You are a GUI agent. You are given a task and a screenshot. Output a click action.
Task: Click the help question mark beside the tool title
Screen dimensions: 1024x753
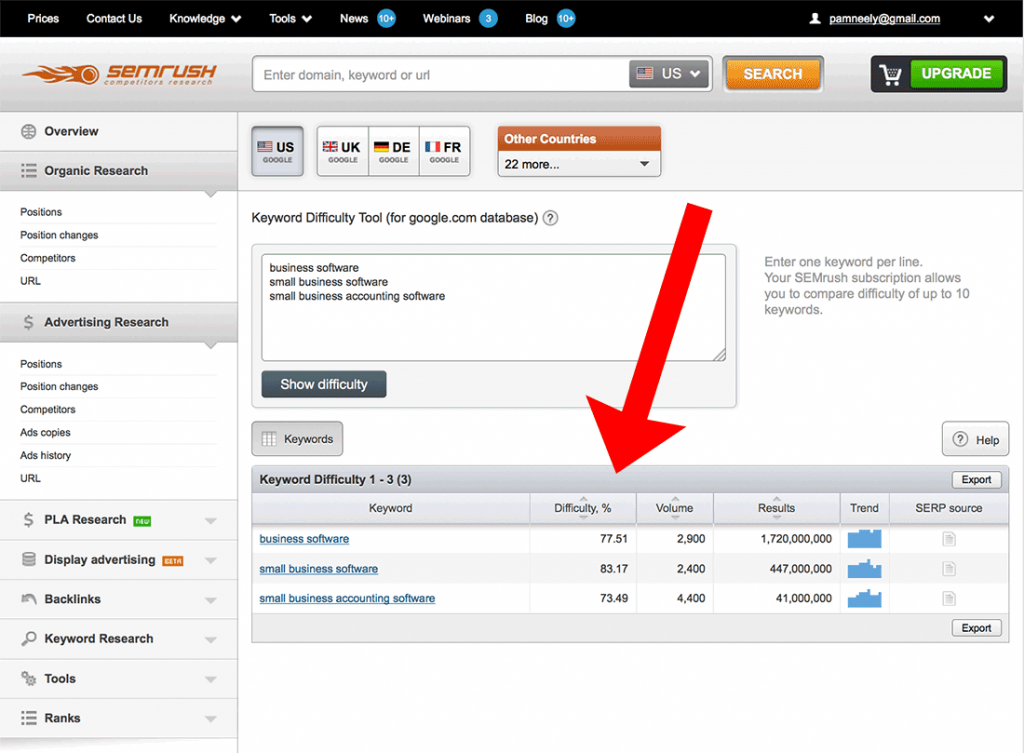coord(551,218)
